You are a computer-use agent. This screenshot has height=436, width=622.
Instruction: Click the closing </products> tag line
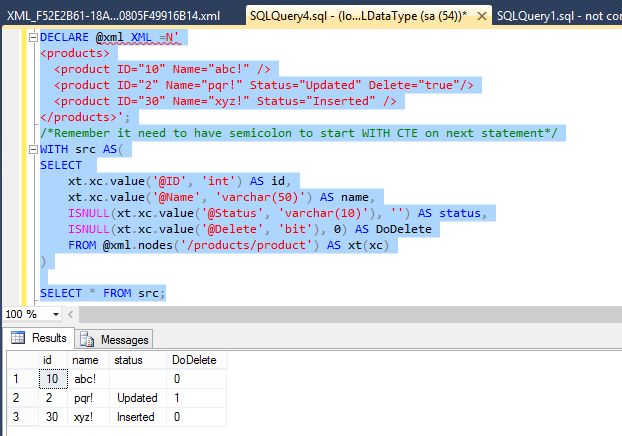click(x=85, y=117)
